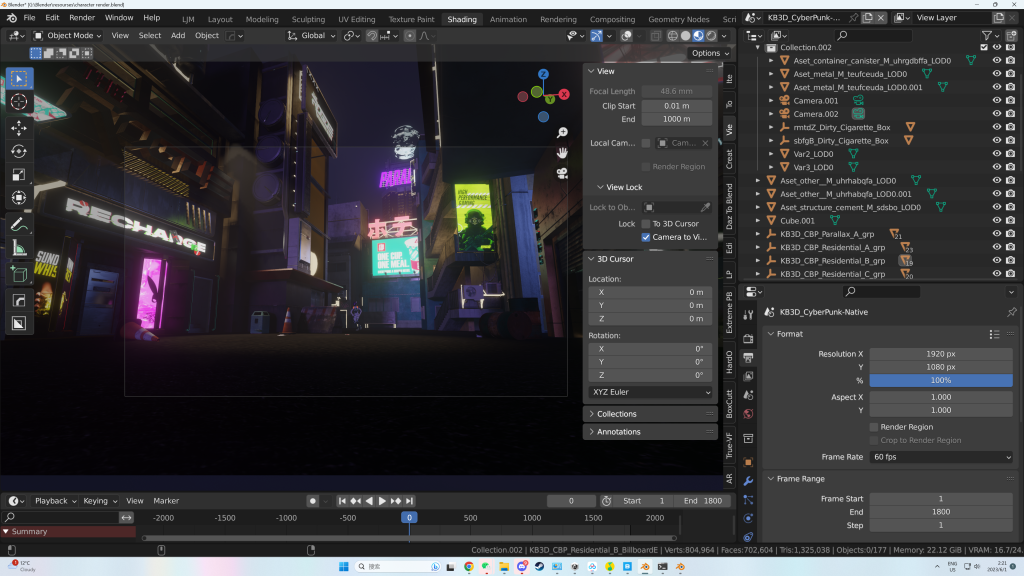The height and width of the screenshot is (576, 1024).
Task: Hide Camera.001 in the viewport
Action: tap(997, 101)
